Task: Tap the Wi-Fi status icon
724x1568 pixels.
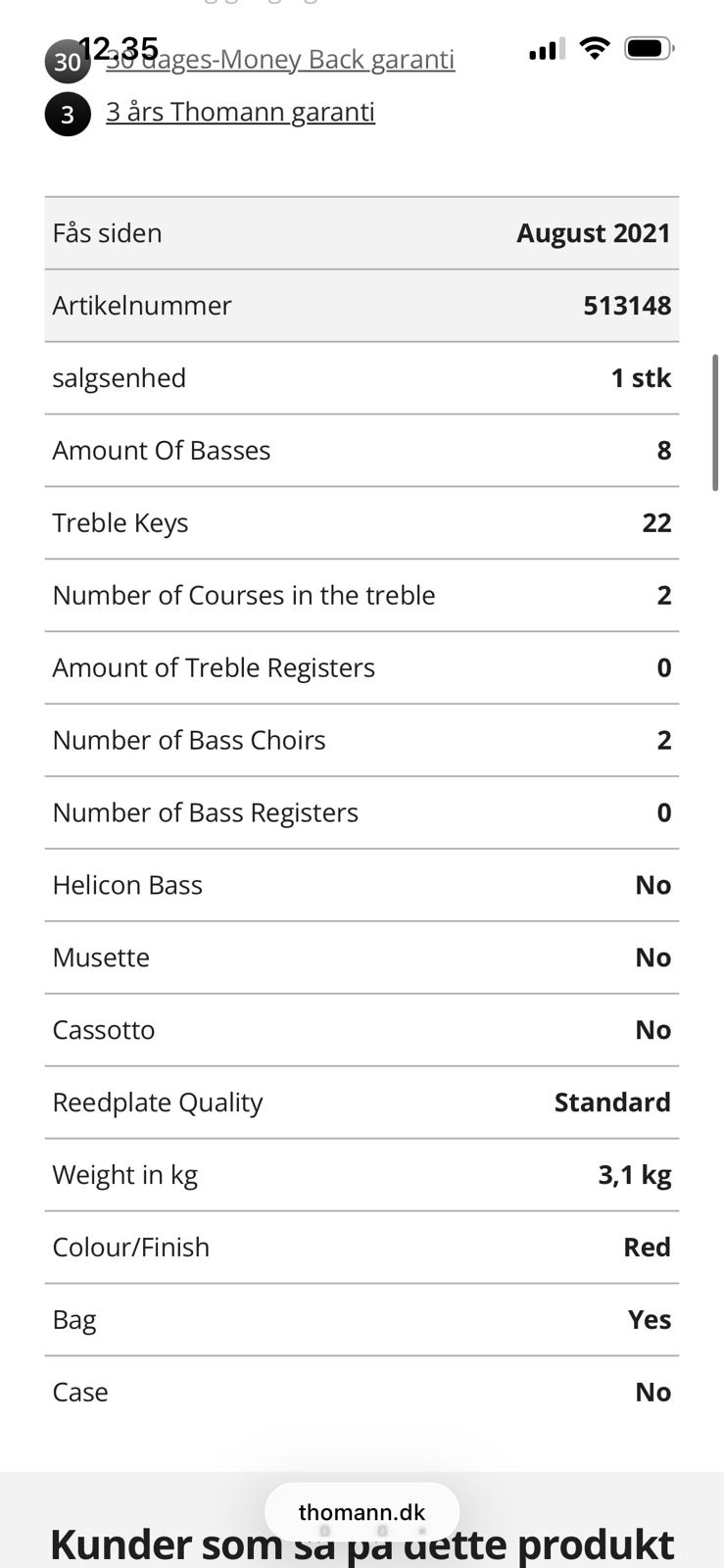Action: coord(594,48)
